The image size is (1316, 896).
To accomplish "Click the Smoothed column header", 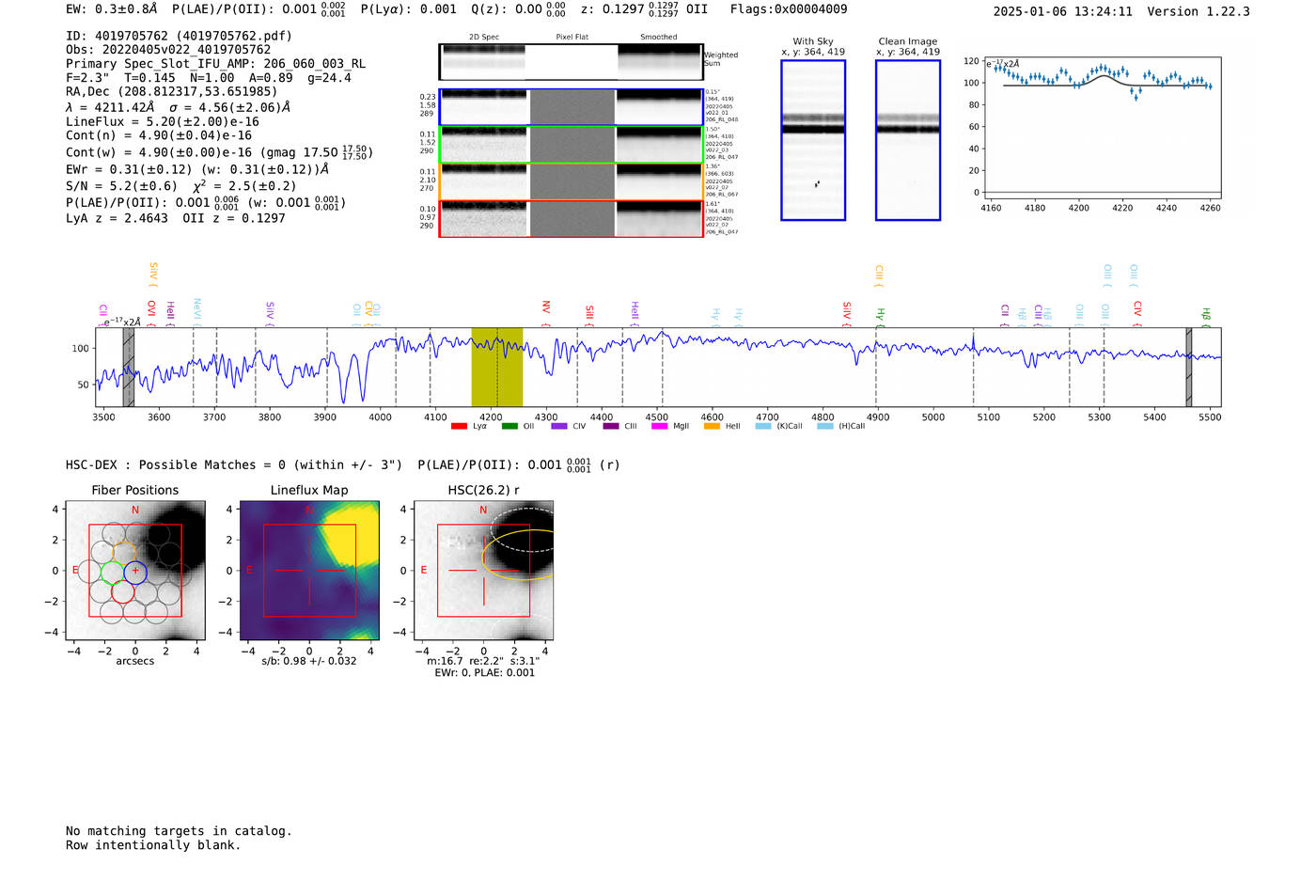I will (658, 38).
